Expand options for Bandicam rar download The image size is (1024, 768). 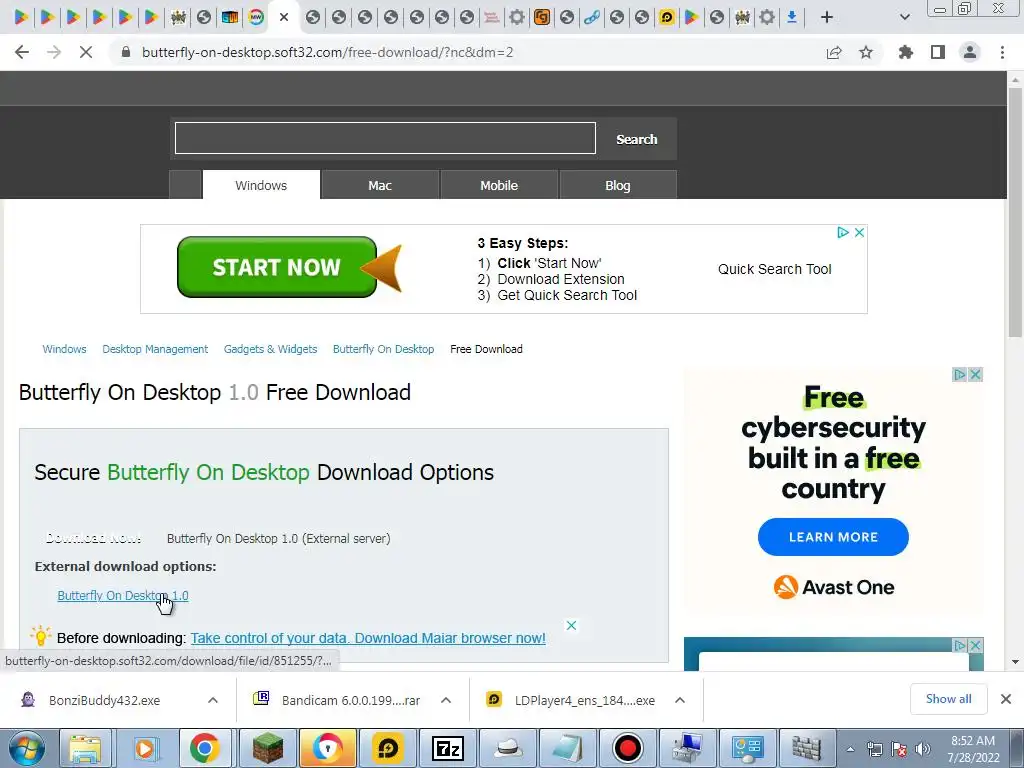tap(446, 700)
